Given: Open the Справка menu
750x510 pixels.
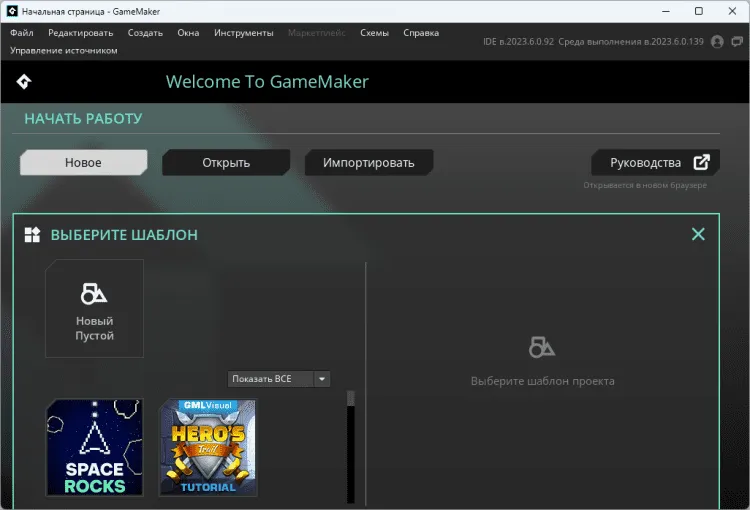Looking at the screenshot, I should click(x=421, y=33).
